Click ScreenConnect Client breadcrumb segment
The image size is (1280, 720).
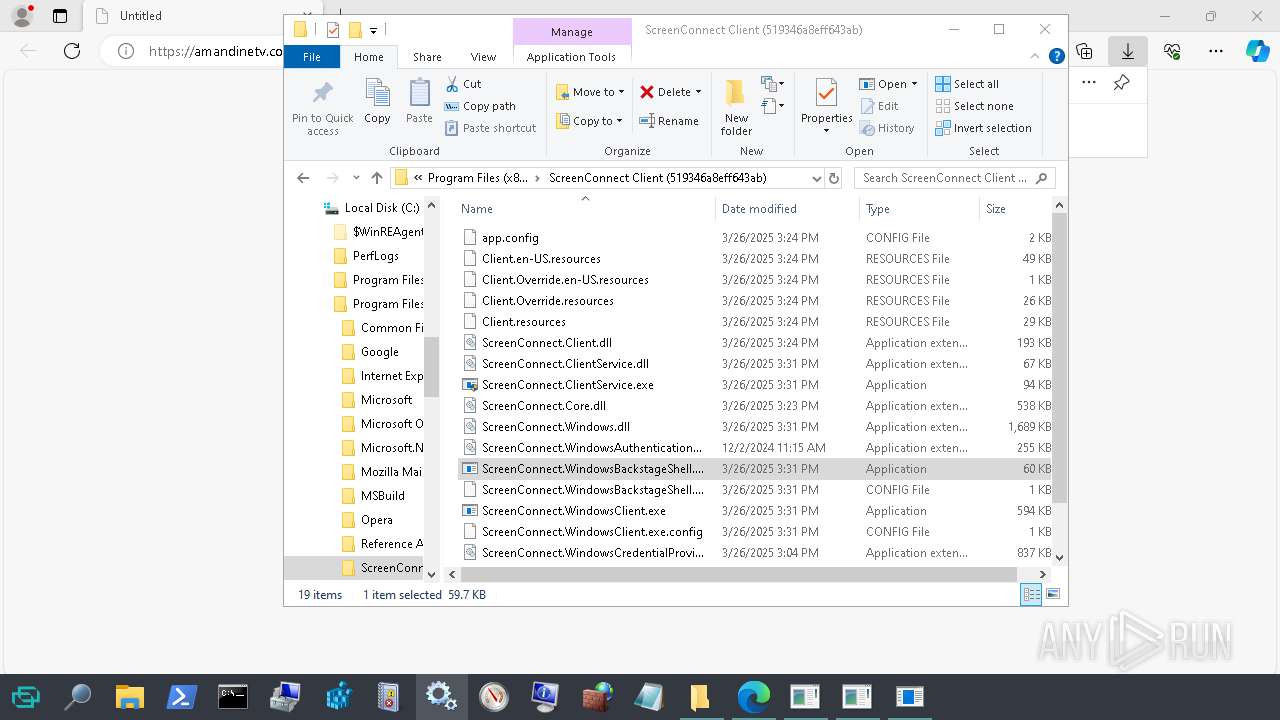click(x=658, y=178)
